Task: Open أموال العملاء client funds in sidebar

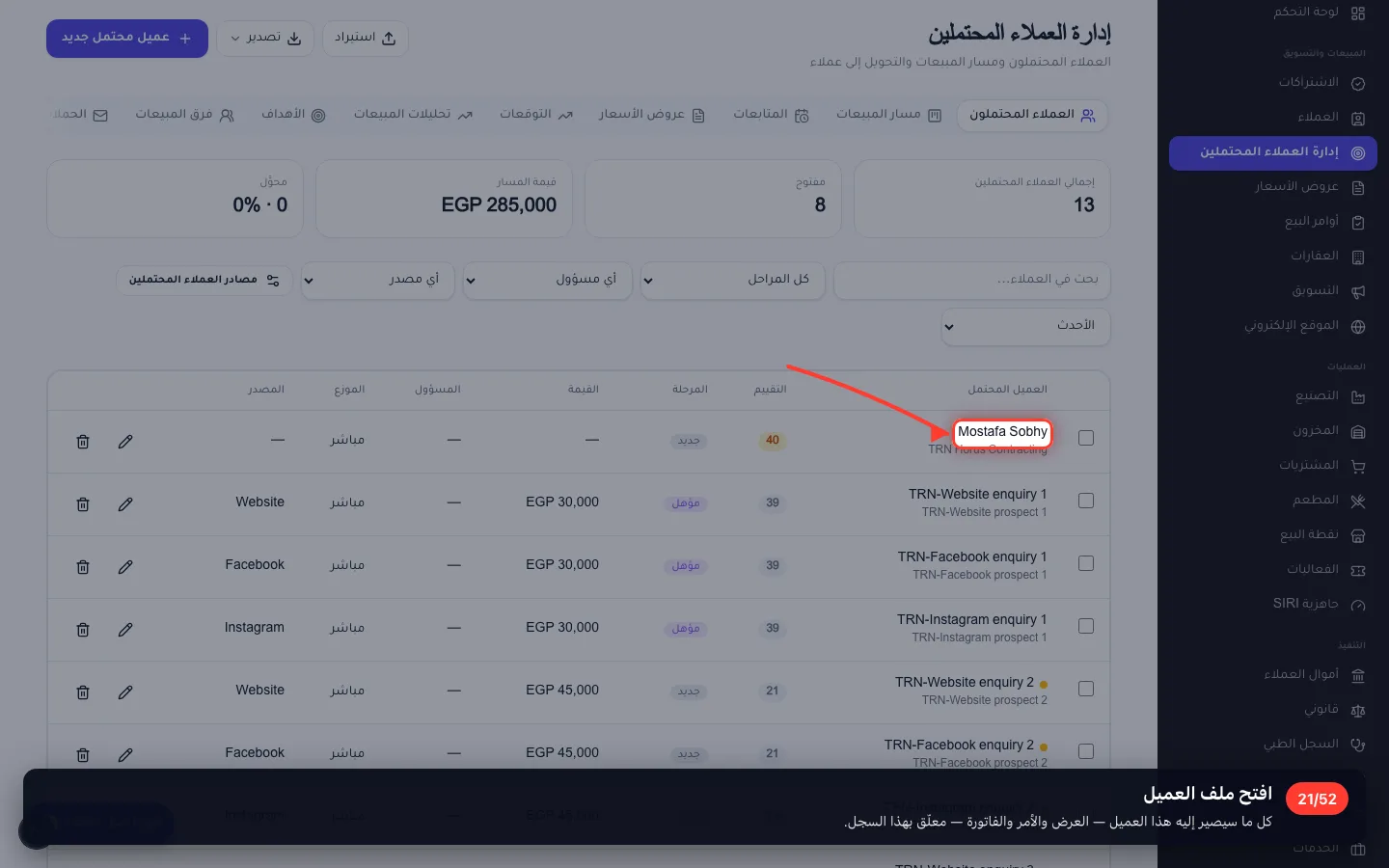Action: 1273,675
